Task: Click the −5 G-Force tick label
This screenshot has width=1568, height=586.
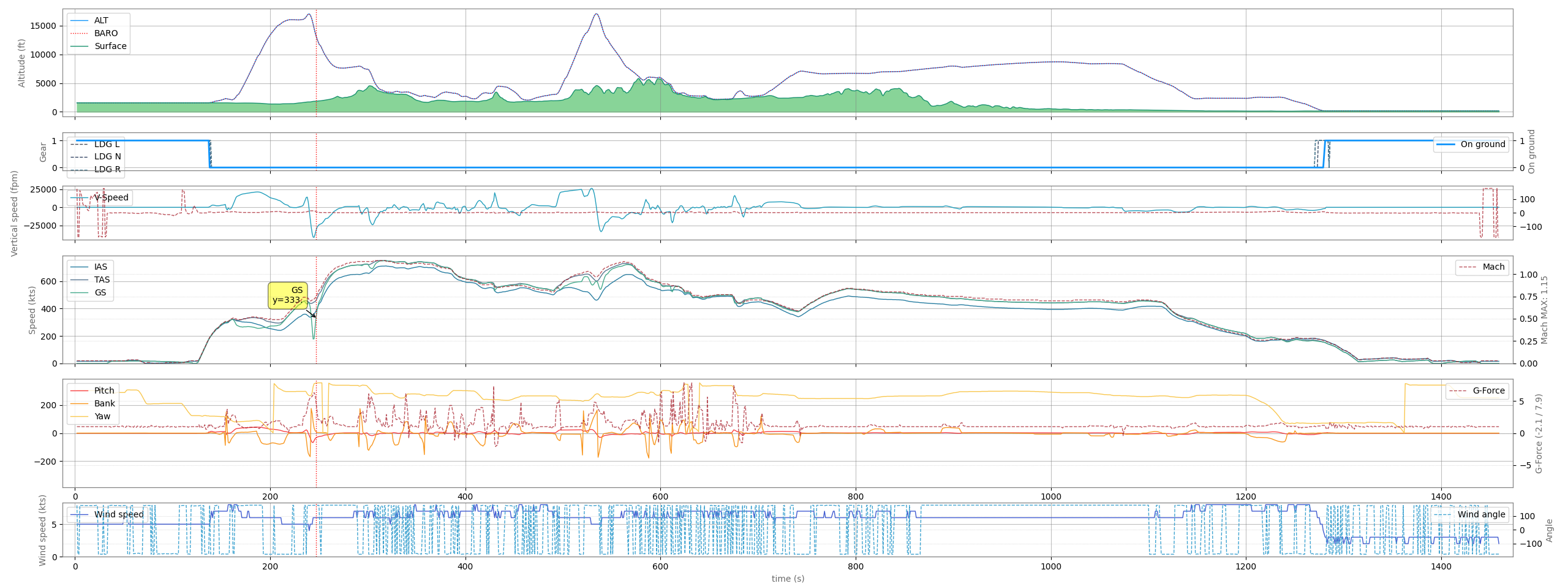Action: tap(1525, 465)
